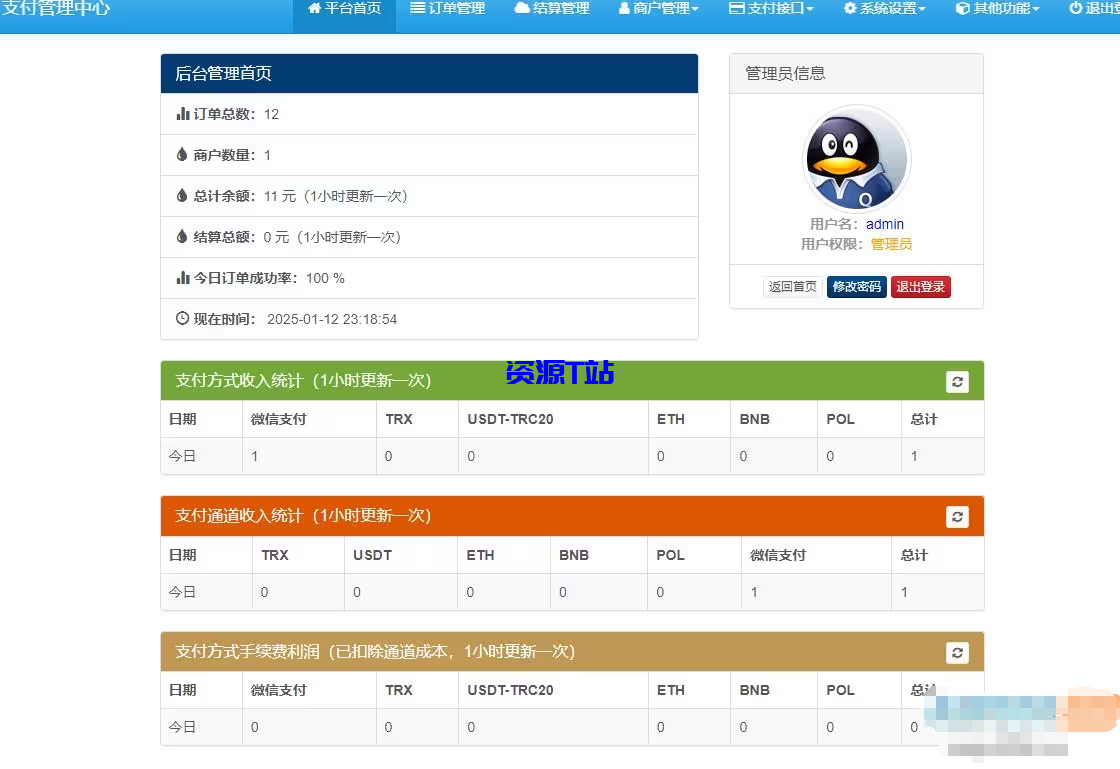The image size is (1120, 769).
Task: Click the 修改密码 button
Action: click(857, 286)
